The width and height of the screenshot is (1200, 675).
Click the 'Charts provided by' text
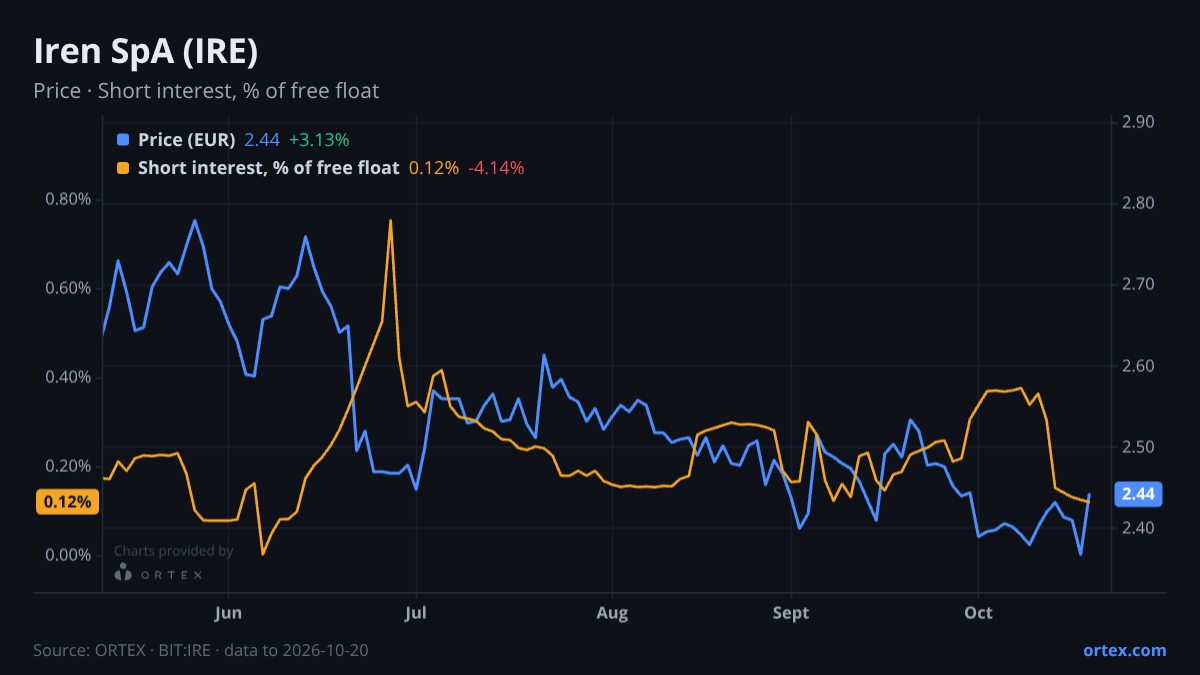(173, 551)
